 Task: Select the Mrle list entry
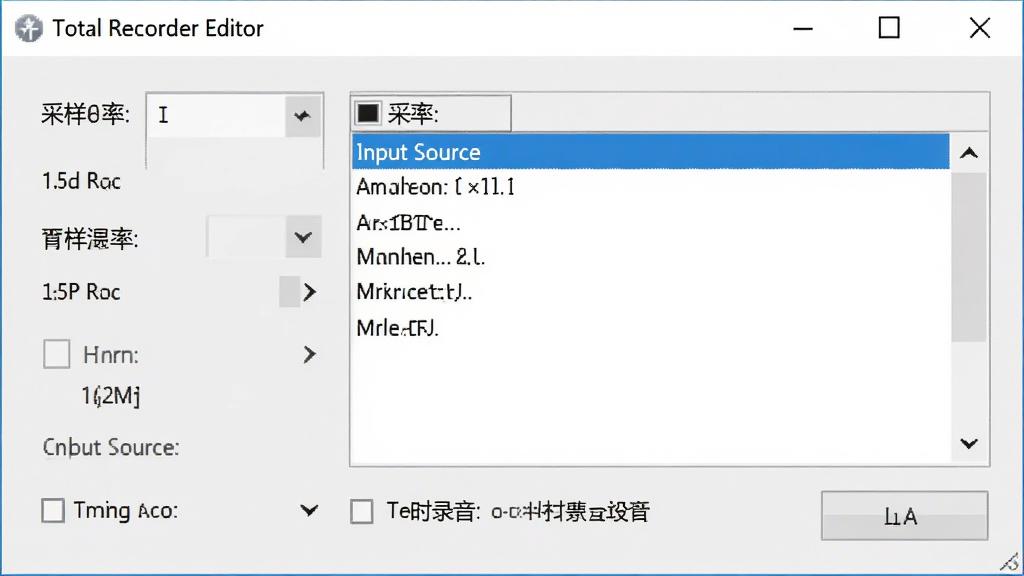pos(397,328)
